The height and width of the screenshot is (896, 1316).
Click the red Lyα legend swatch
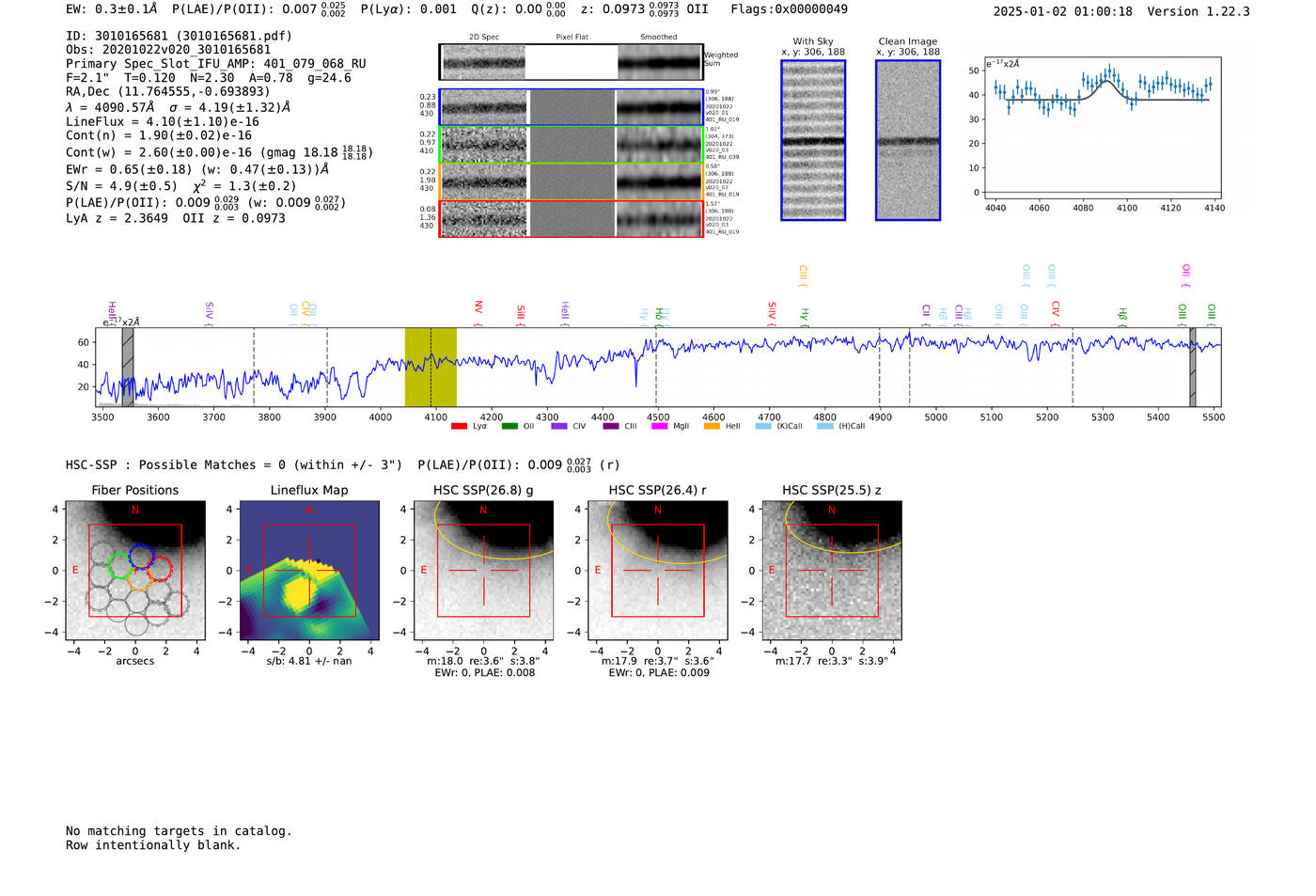tap(459, 426)
